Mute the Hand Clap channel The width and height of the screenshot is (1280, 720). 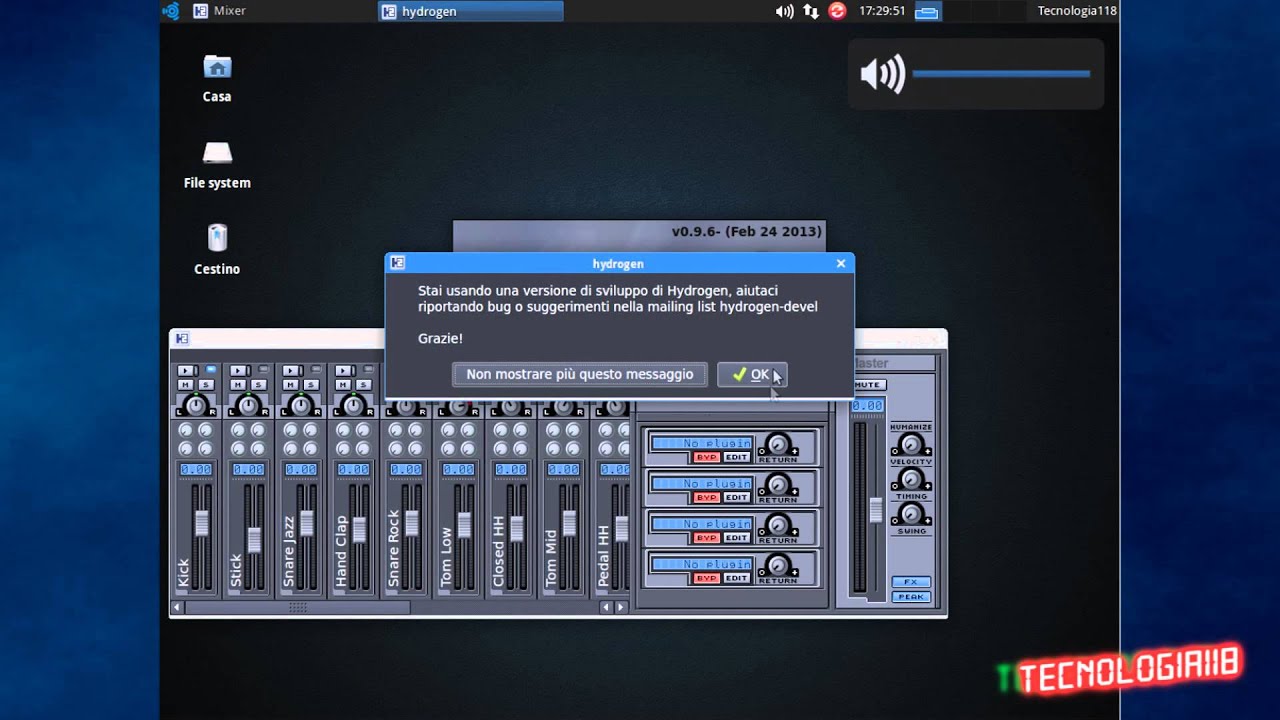343,385
